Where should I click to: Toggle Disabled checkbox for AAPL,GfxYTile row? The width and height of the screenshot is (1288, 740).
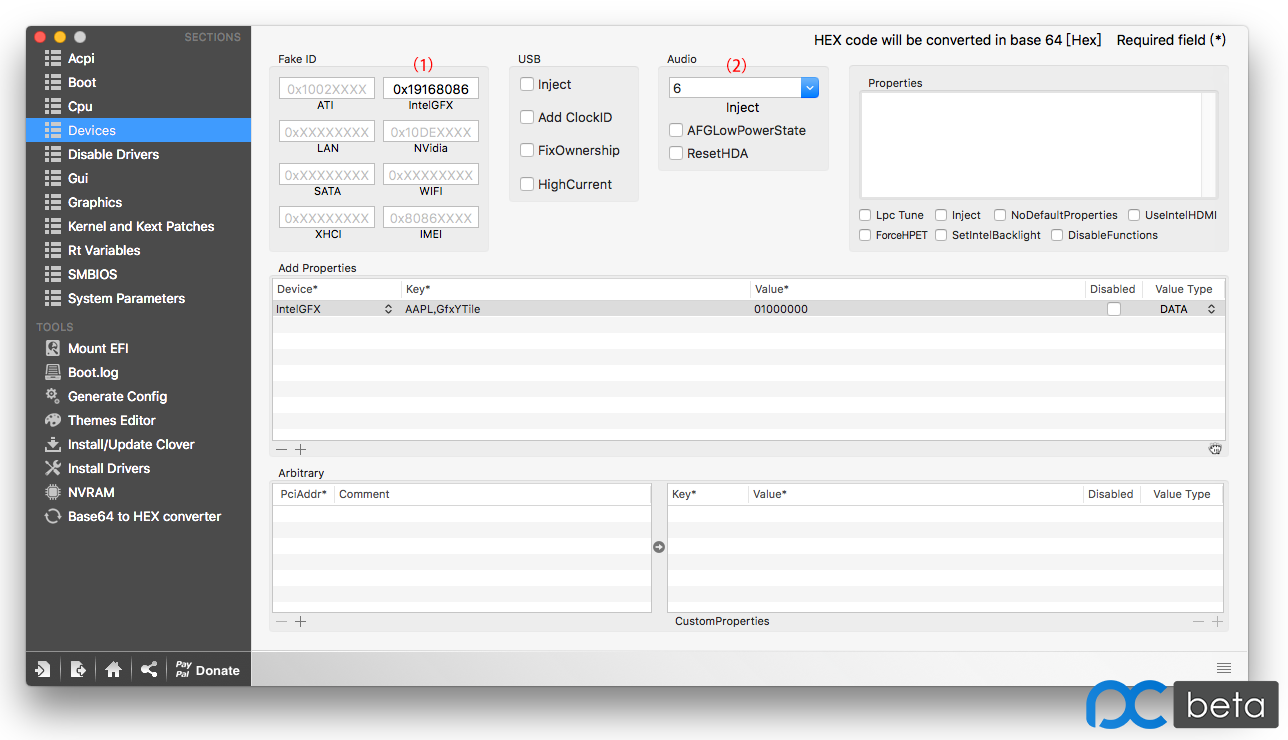[1113, 309]
